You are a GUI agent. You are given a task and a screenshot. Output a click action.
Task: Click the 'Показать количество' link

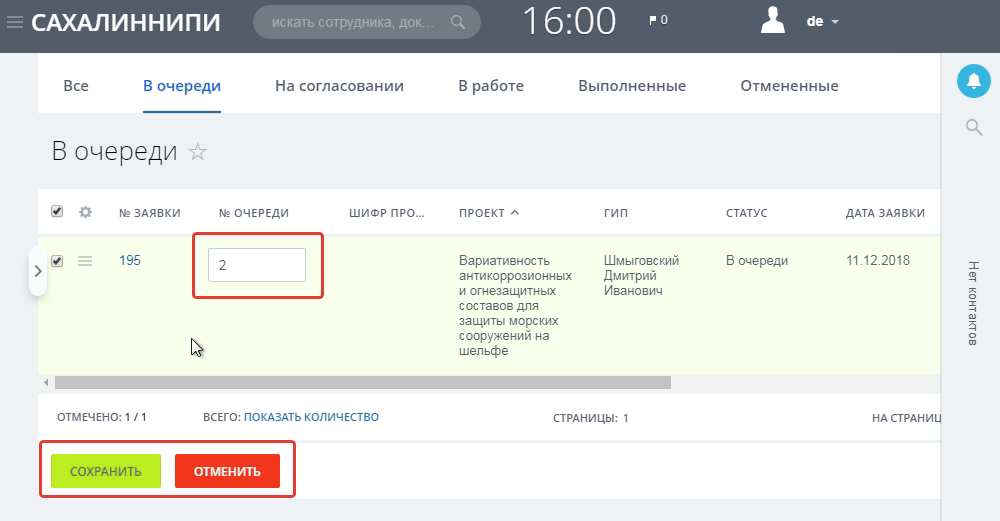311,417
